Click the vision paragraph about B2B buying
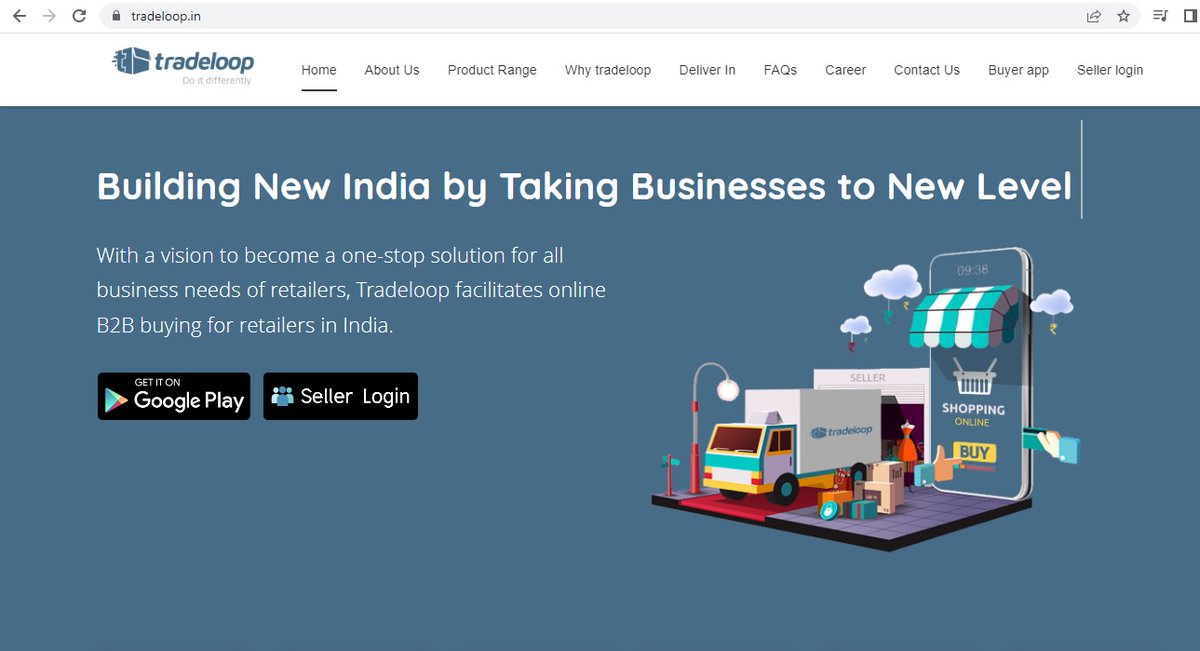 (351, 290)
